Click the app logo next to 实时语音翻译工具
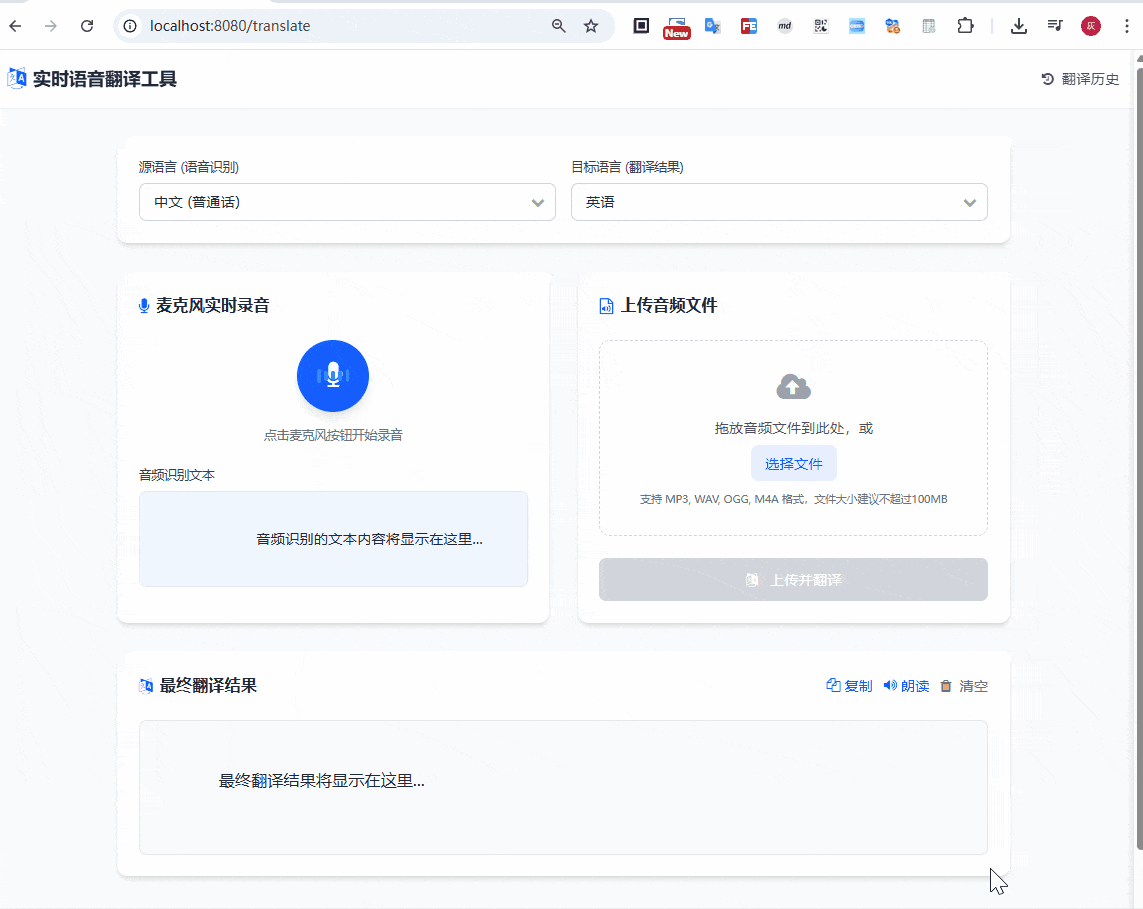 pyautogui.click(x=17, y=78)
